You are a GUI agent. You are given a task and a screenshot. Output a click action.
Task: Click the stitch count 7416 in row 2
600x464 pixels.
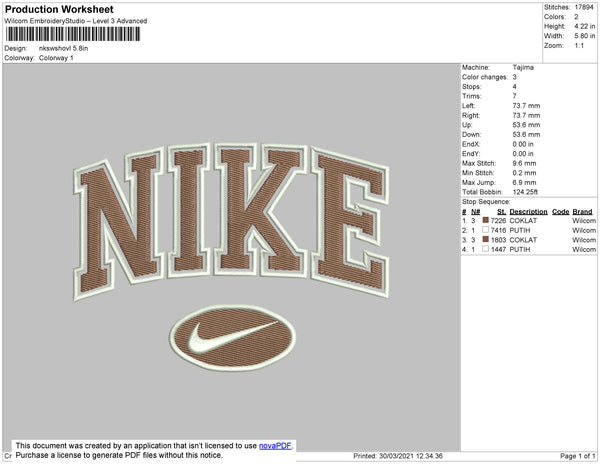[x=498, y=230]
